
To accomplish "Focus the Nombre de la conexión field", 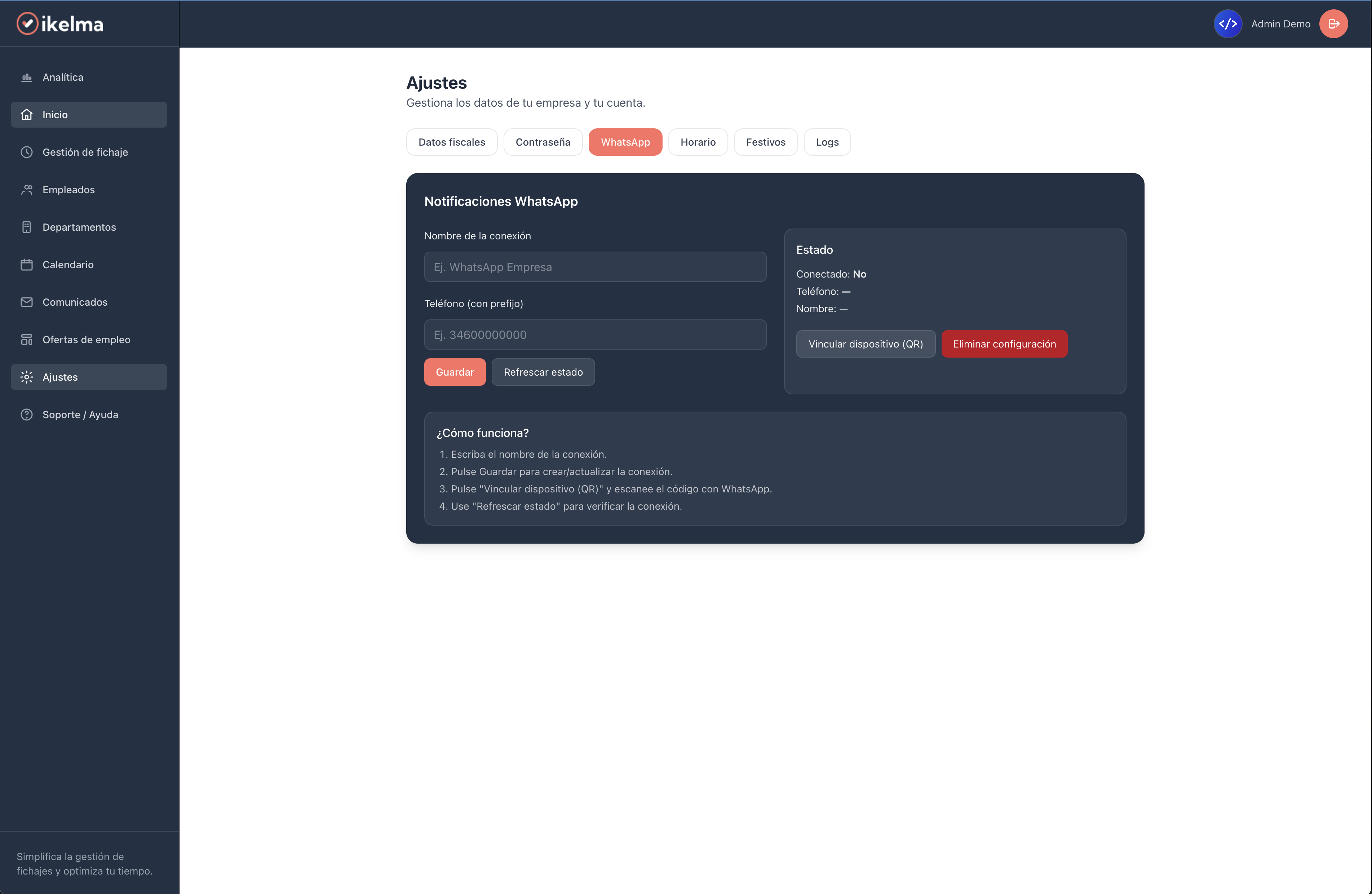I will [594, 267].
